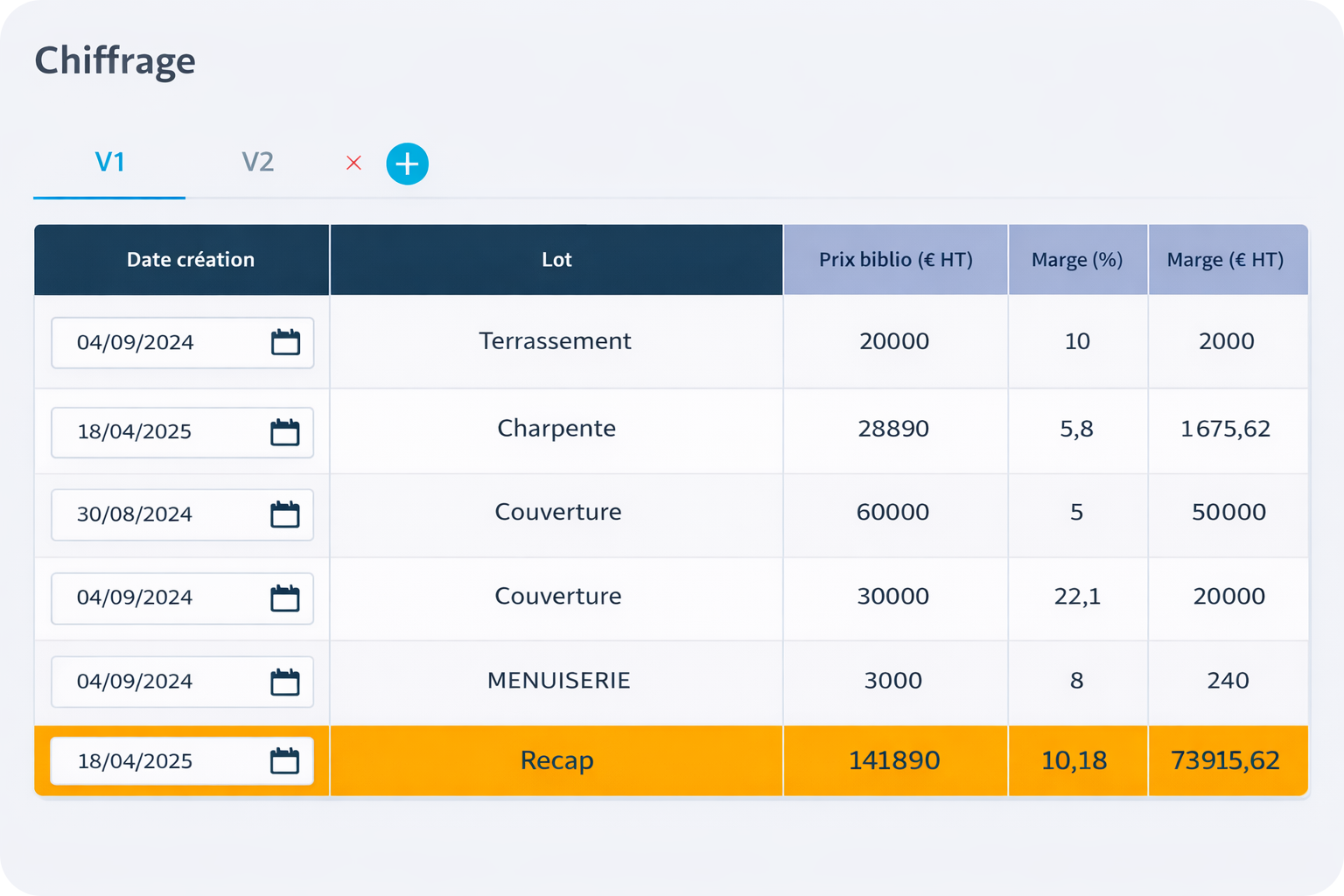1344x896 pixels.
Task: Select the Recap total value 141890
Action: tap(895, 760)
